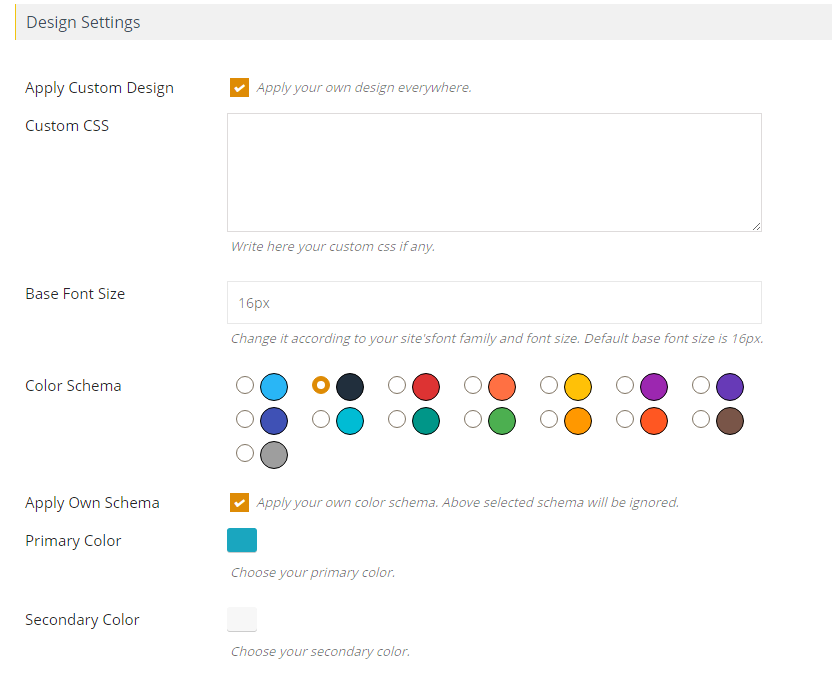Choose the teal green color schema radio
The image size is (832, 681).
point(397,420)
